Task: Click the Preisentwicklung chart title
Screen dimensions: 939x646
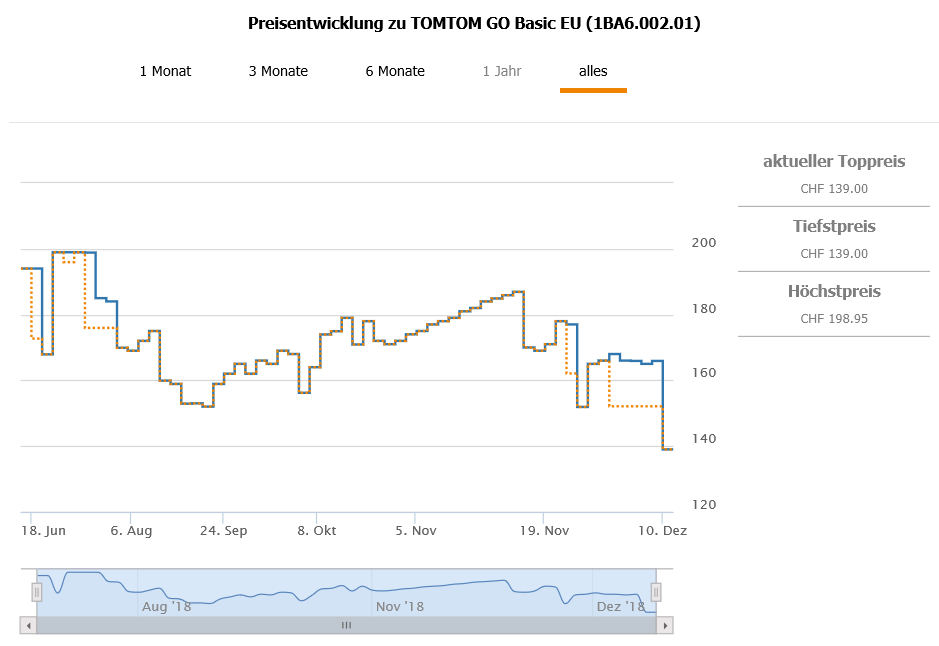Action: coord(474,23)
